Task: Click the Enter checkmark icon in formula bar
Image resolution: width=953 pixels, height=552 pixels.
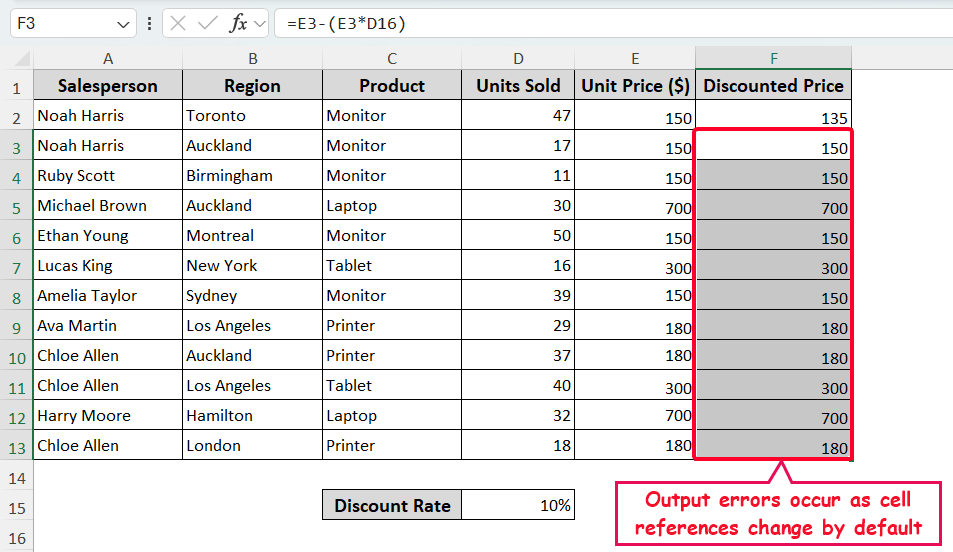Action: click(208, 23)
